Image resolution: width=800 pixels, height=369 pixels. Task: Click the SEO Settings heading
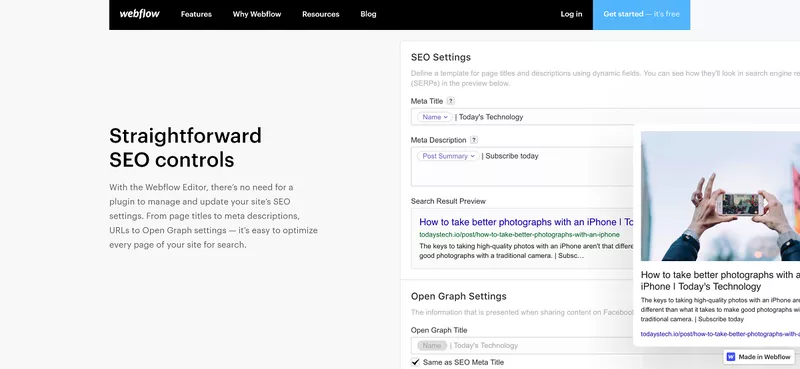[x=441, y=57]
